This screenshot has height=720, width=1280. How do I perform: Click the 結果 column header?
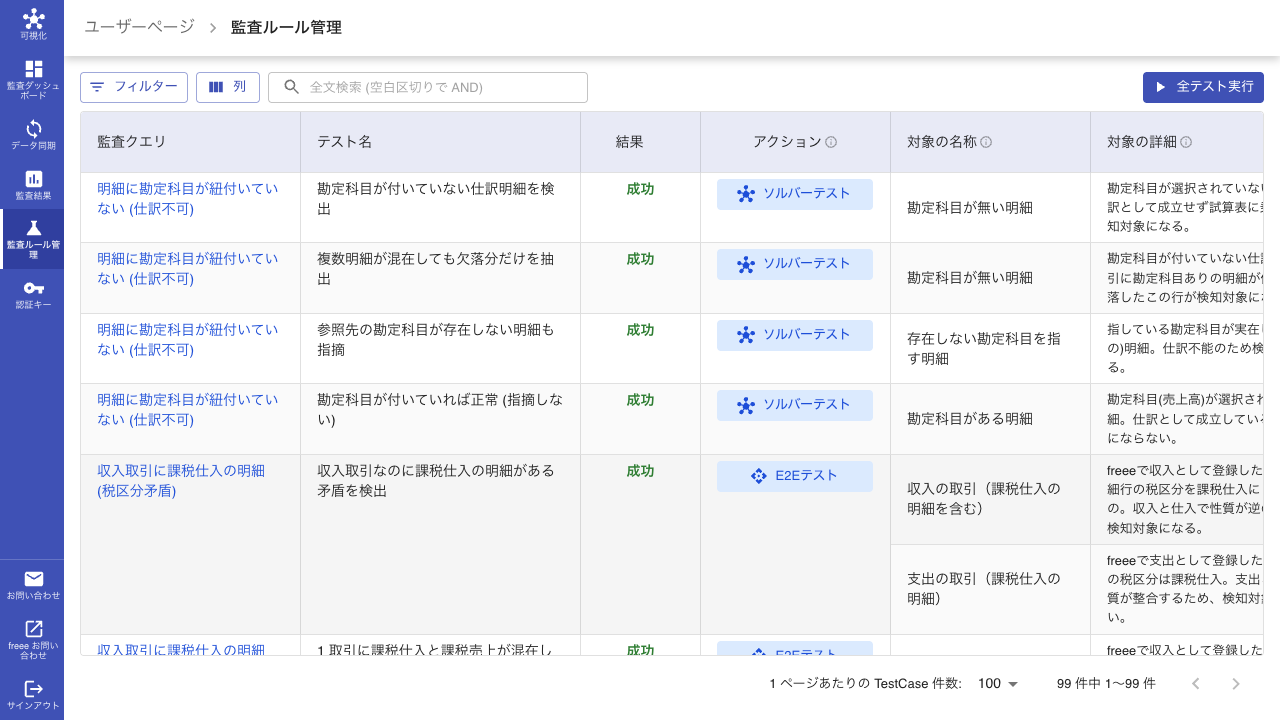click(640, 142)
